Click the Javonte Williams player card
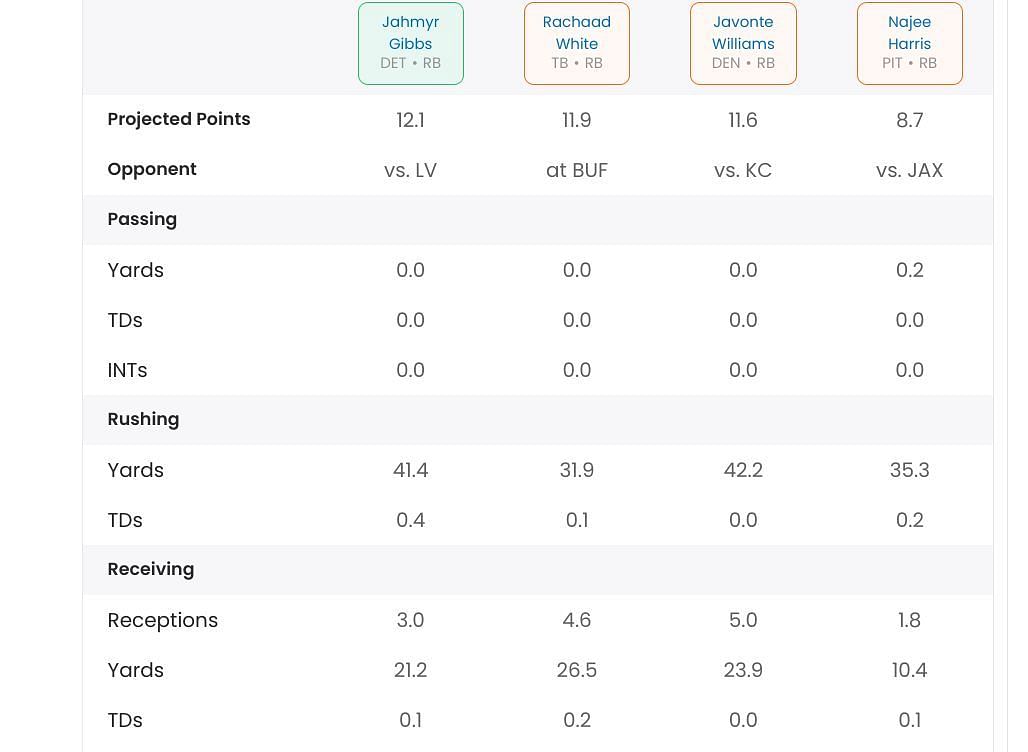This screenshot has width=1028, height=752. (x=743, y=43)
